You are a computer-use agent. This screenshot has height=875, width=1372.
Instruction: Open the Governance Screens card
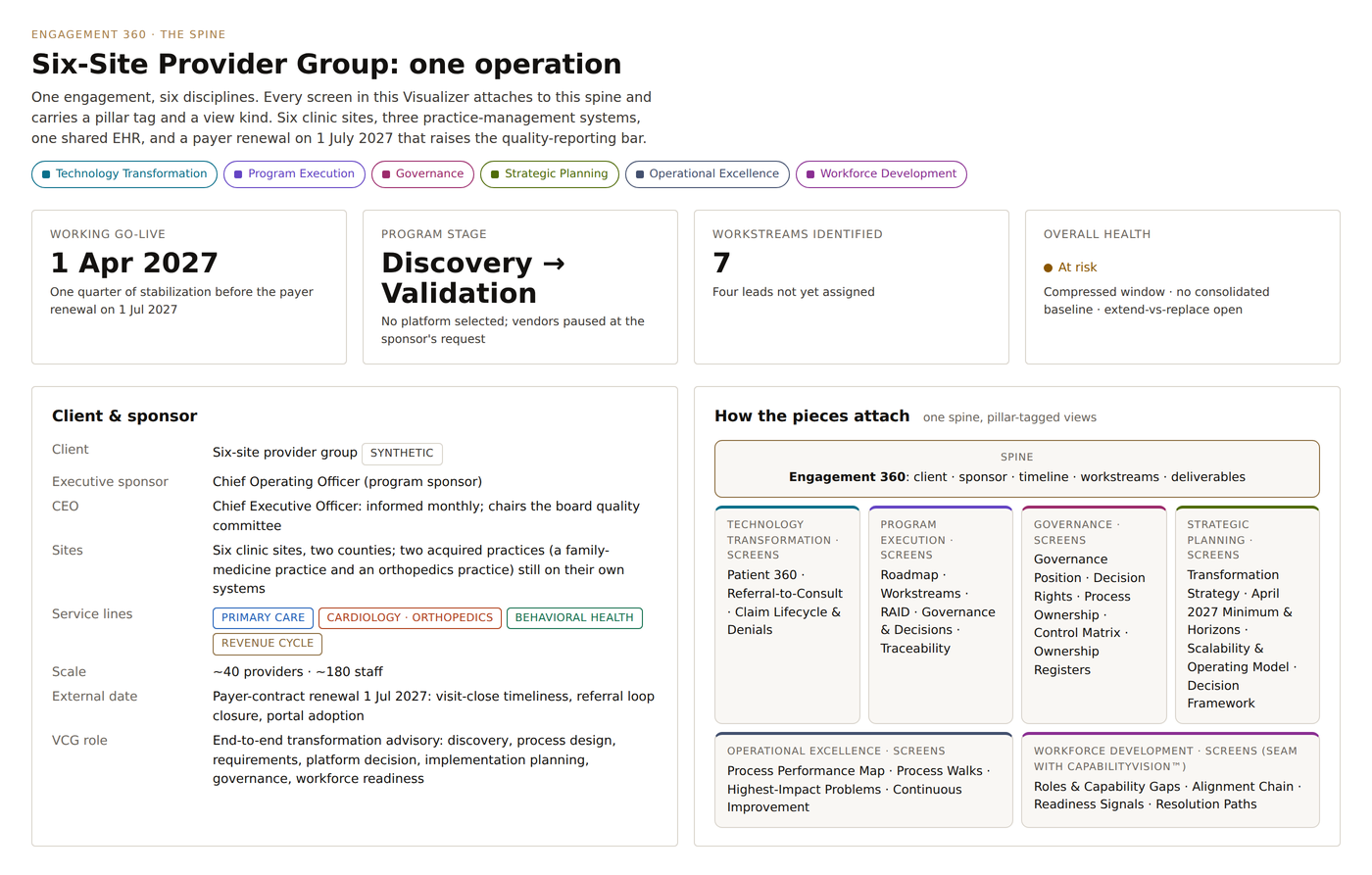click(1094, 614)
